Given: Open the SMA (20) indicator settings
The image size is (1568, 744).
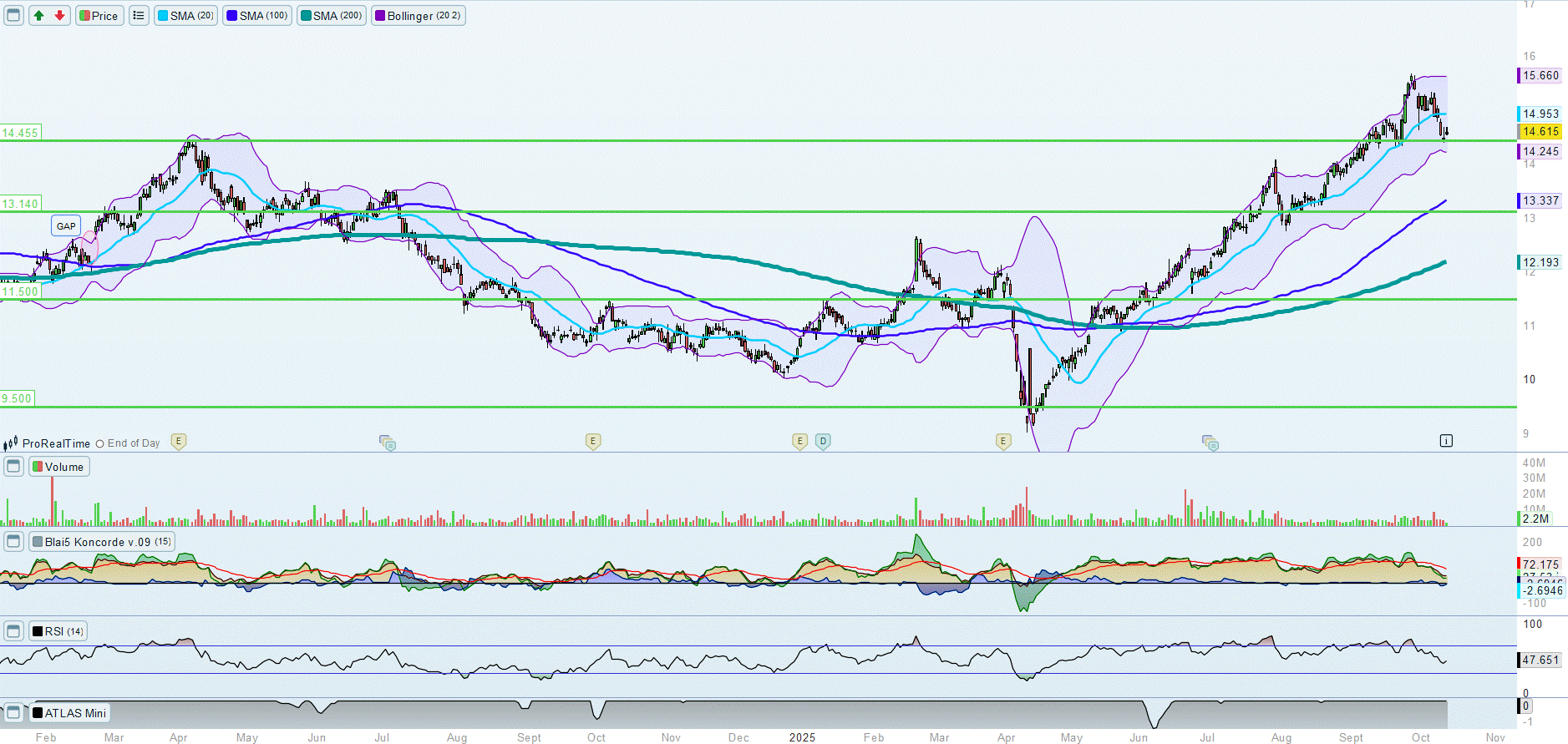Looking at the screenshot, I should 185,16.
